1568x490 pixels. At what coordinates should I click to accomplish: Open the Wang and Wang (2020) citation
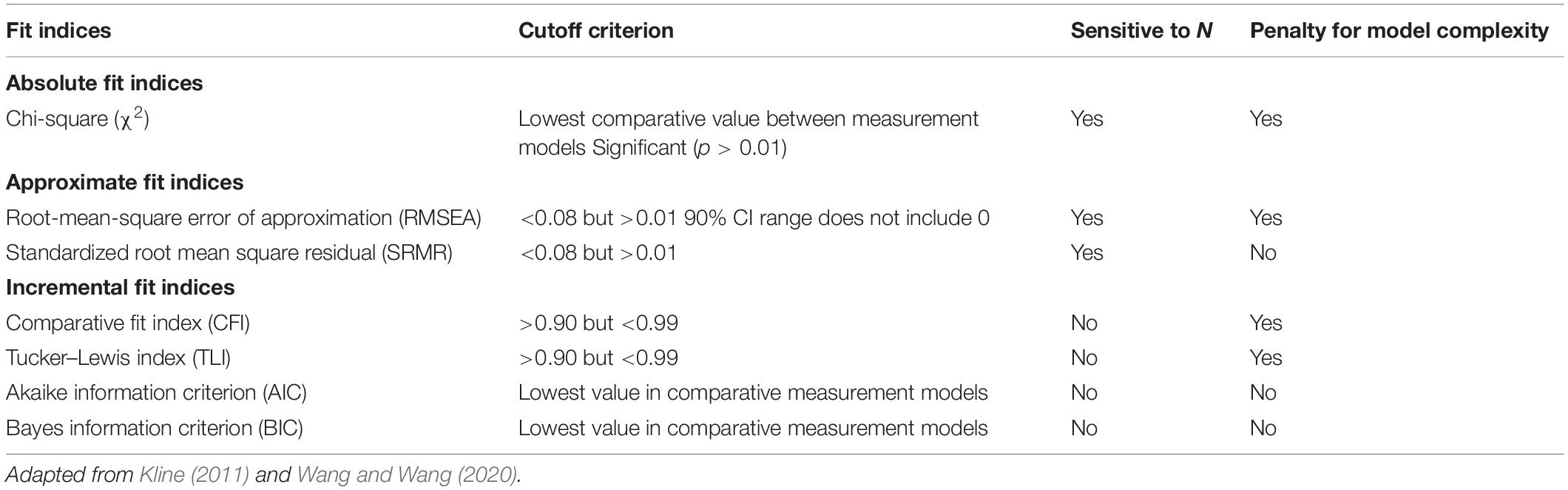coord(407,474)
